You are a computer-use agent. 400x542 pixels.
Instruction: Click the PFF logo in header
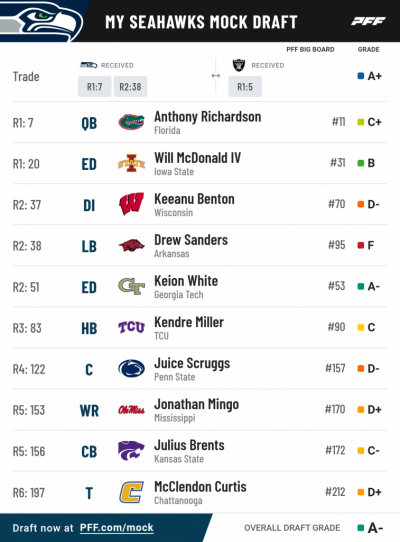(x=368, y=21)
